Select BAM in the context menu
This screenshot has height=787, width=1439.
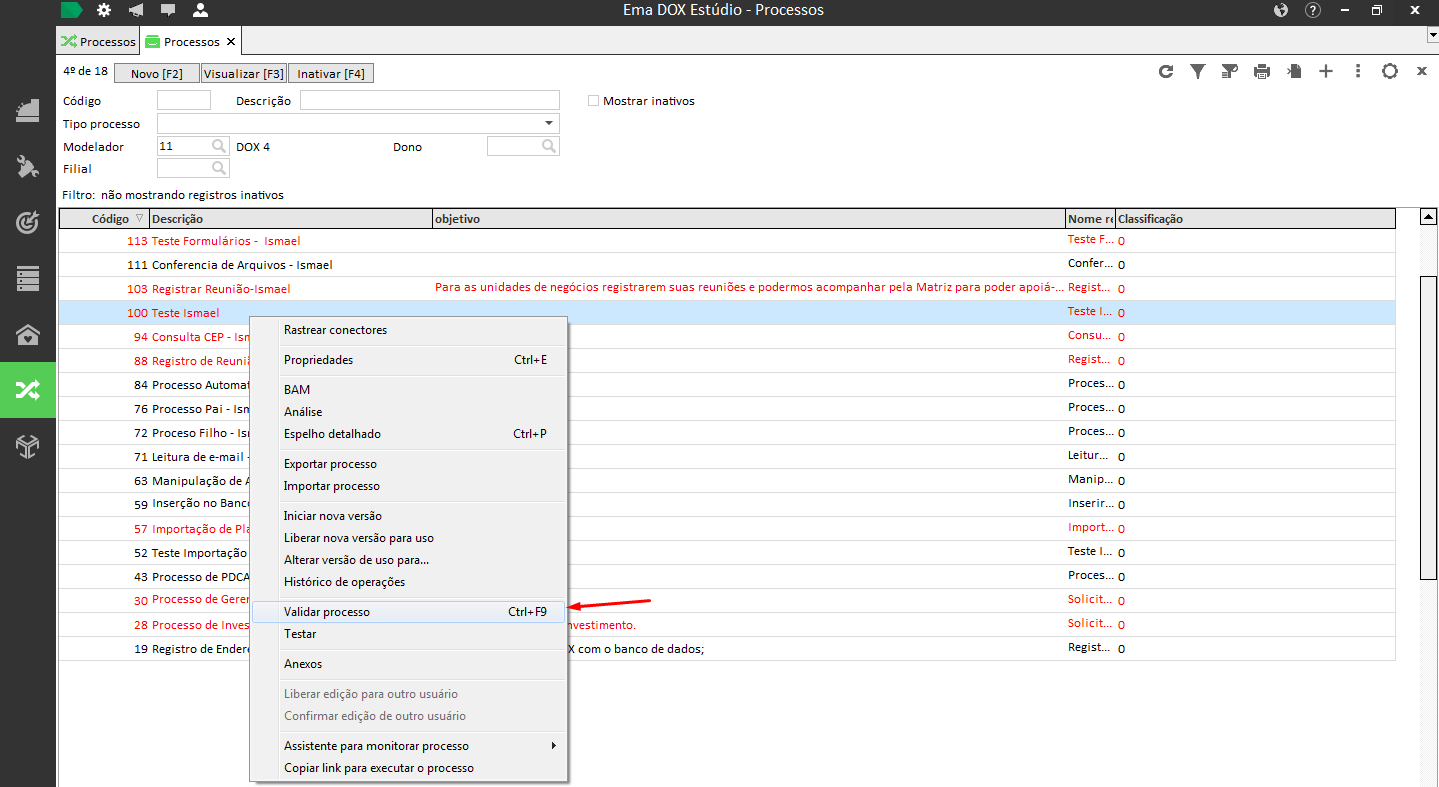410,390
